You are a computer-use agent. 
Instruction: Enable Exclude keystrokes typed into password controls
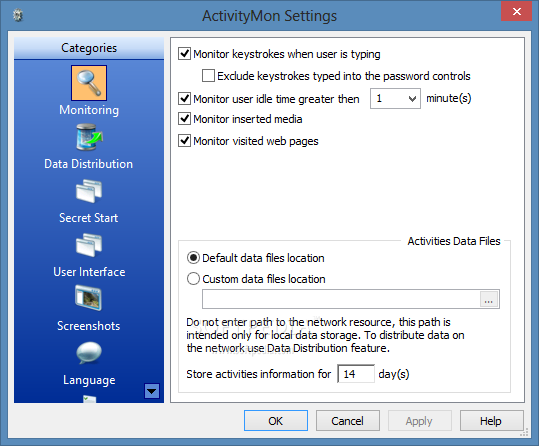(208, 76)
